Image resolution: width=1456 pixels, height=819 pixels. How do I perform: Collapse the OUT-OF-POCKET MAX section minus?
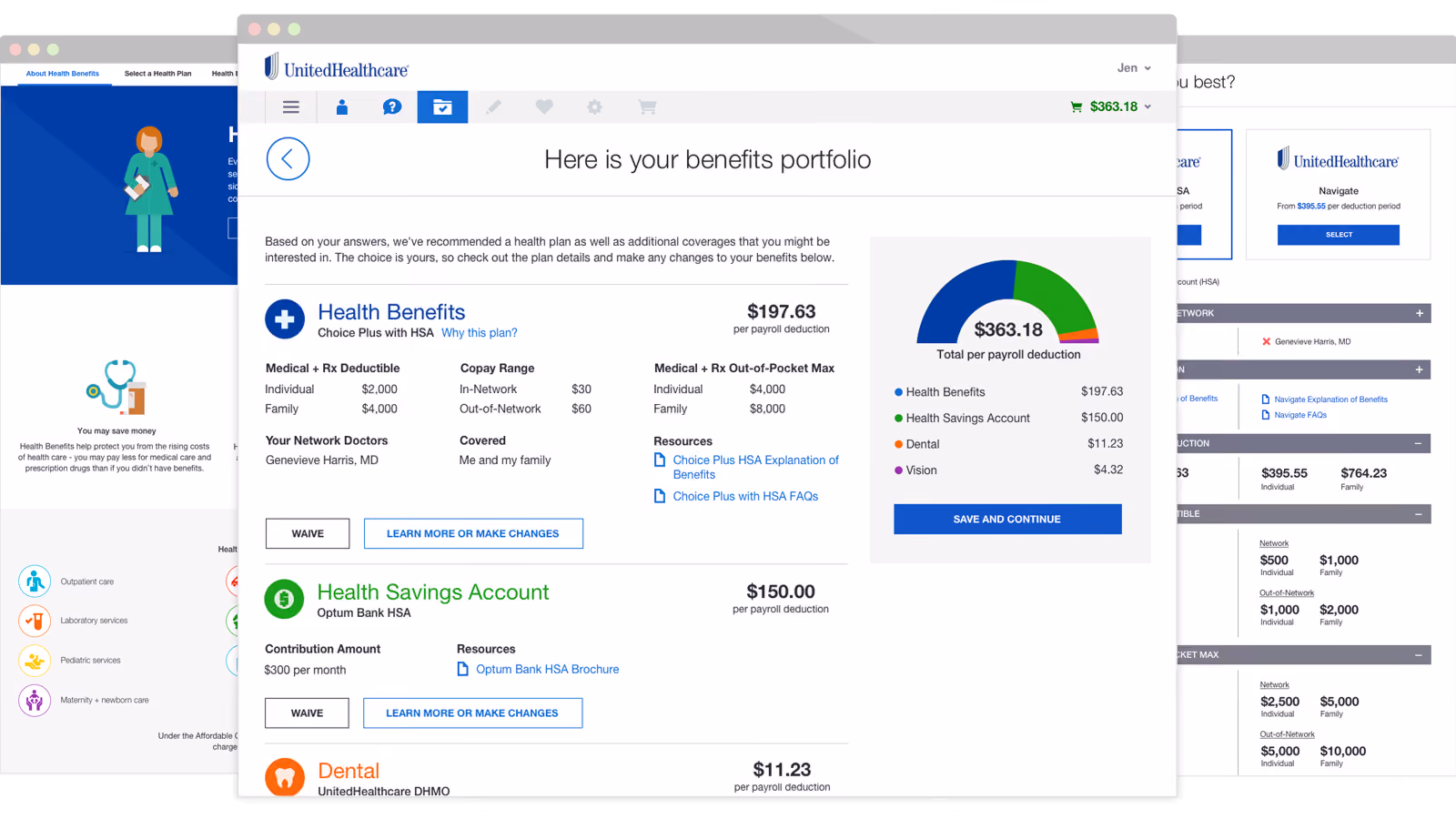(1419, 655)
